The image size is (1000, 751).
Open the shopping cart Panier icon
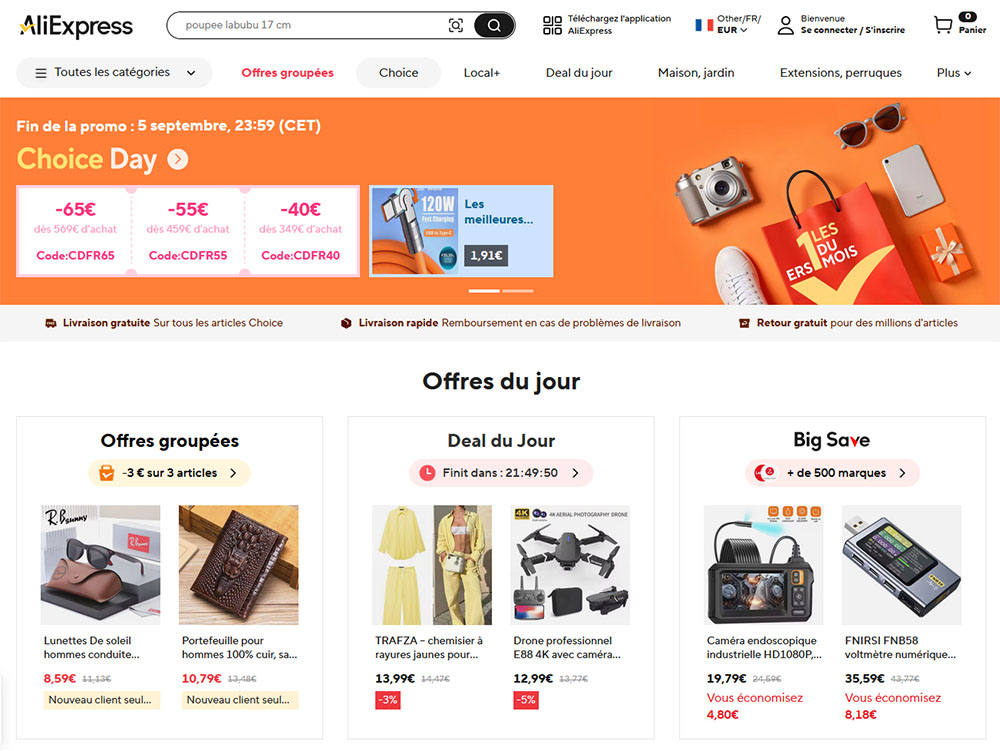click(x=943, y=25)
